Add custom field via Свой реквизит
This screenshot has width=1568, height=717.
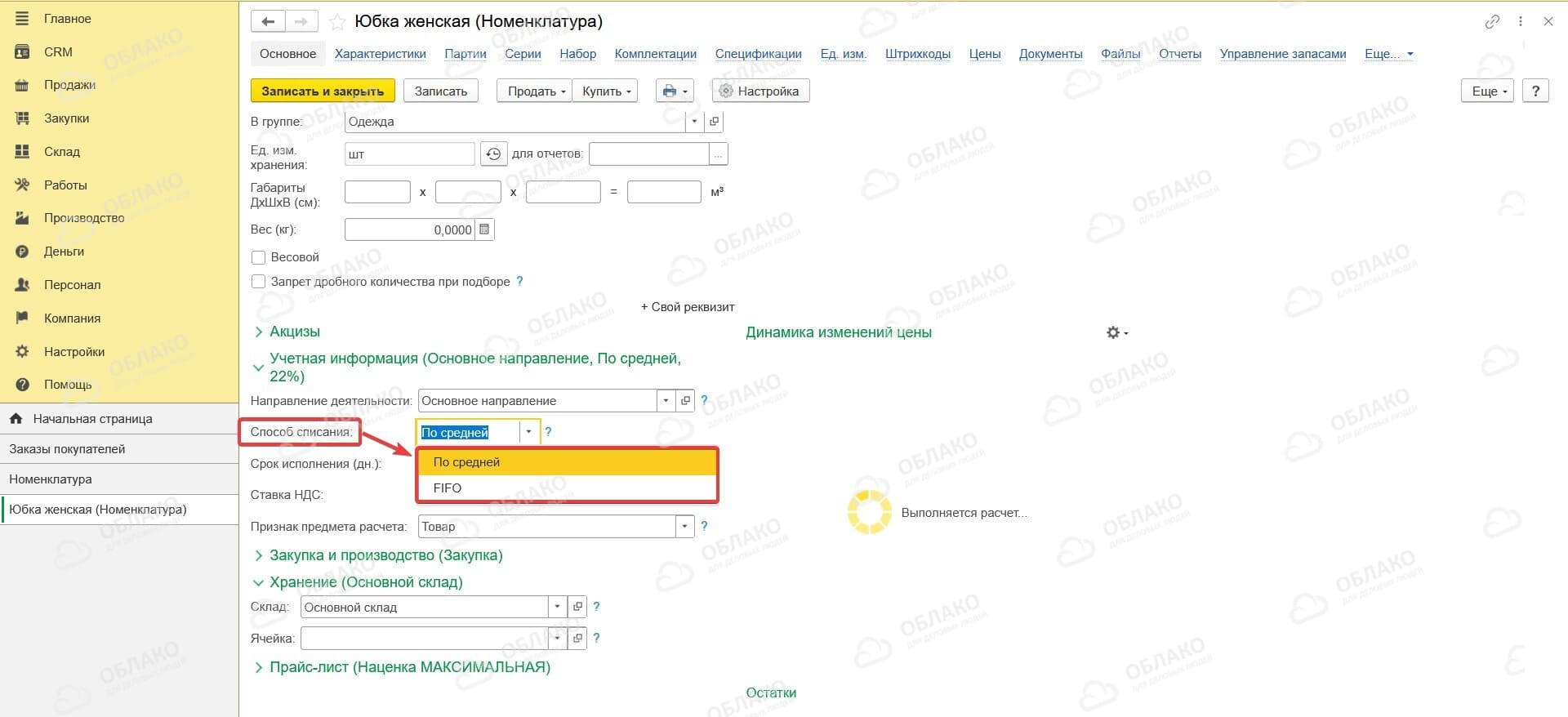click(x=688, y=307)
